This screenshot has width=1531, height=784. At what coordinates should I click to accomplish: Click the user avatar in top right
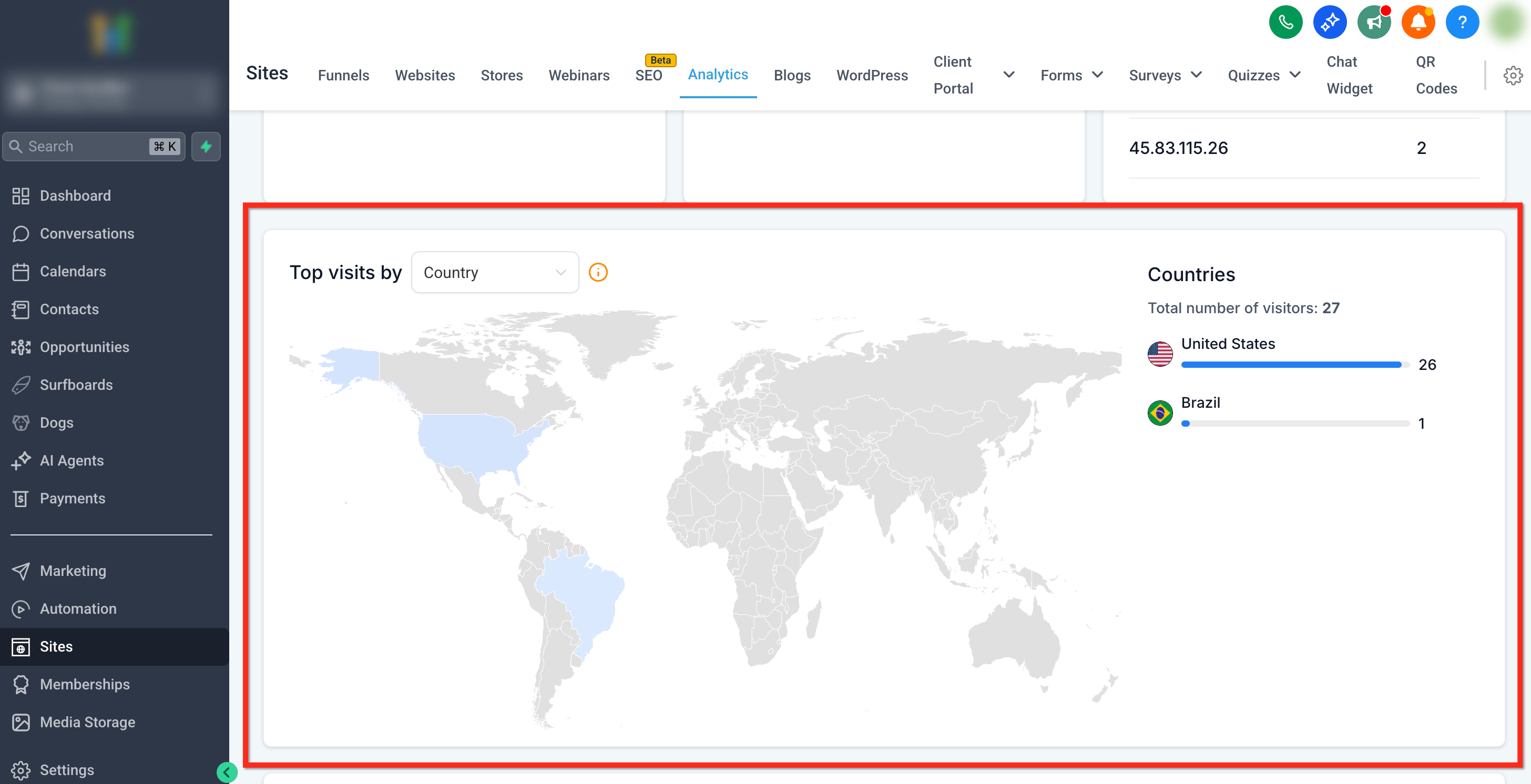pos(1506,23)
